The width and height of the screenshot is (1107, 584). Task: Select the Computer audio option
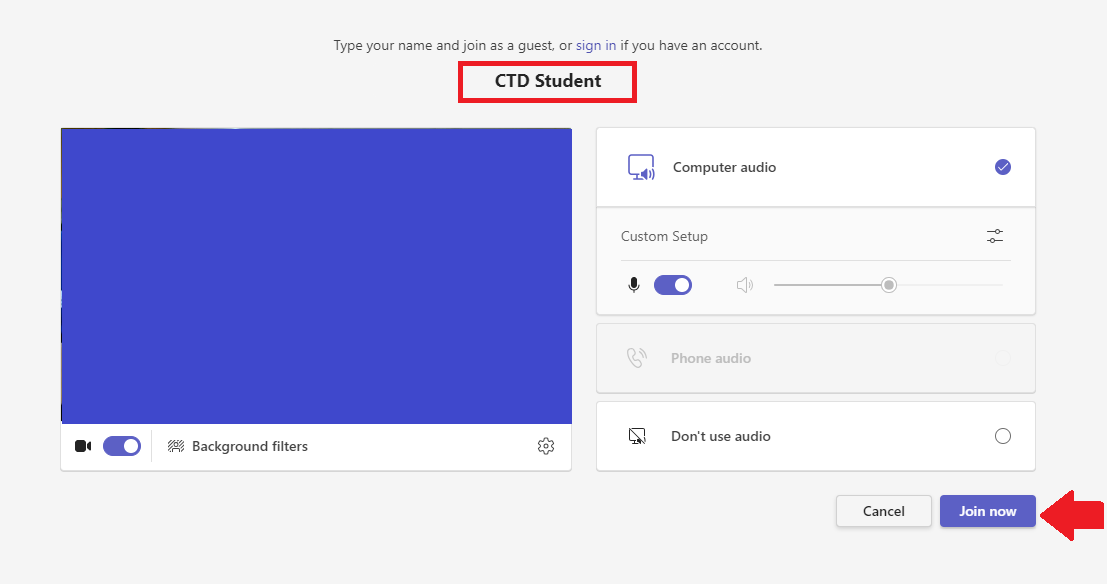point(815,167)
